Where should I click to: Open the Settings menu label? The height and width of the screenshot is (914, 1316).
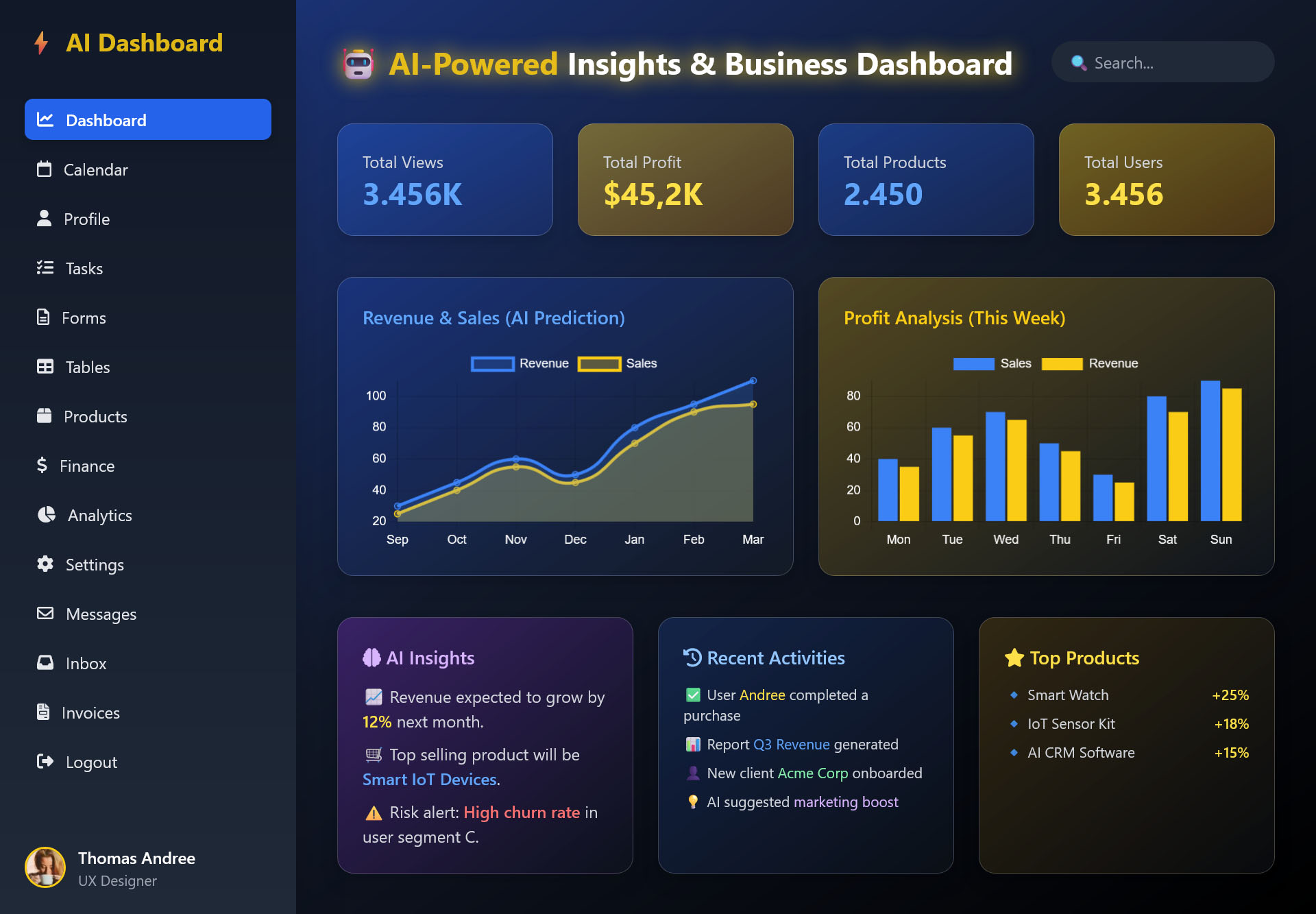pos(95,565)
